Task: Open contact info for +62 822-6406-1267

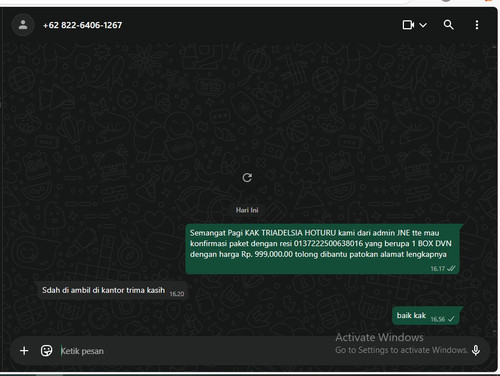Action: point(82,25)
